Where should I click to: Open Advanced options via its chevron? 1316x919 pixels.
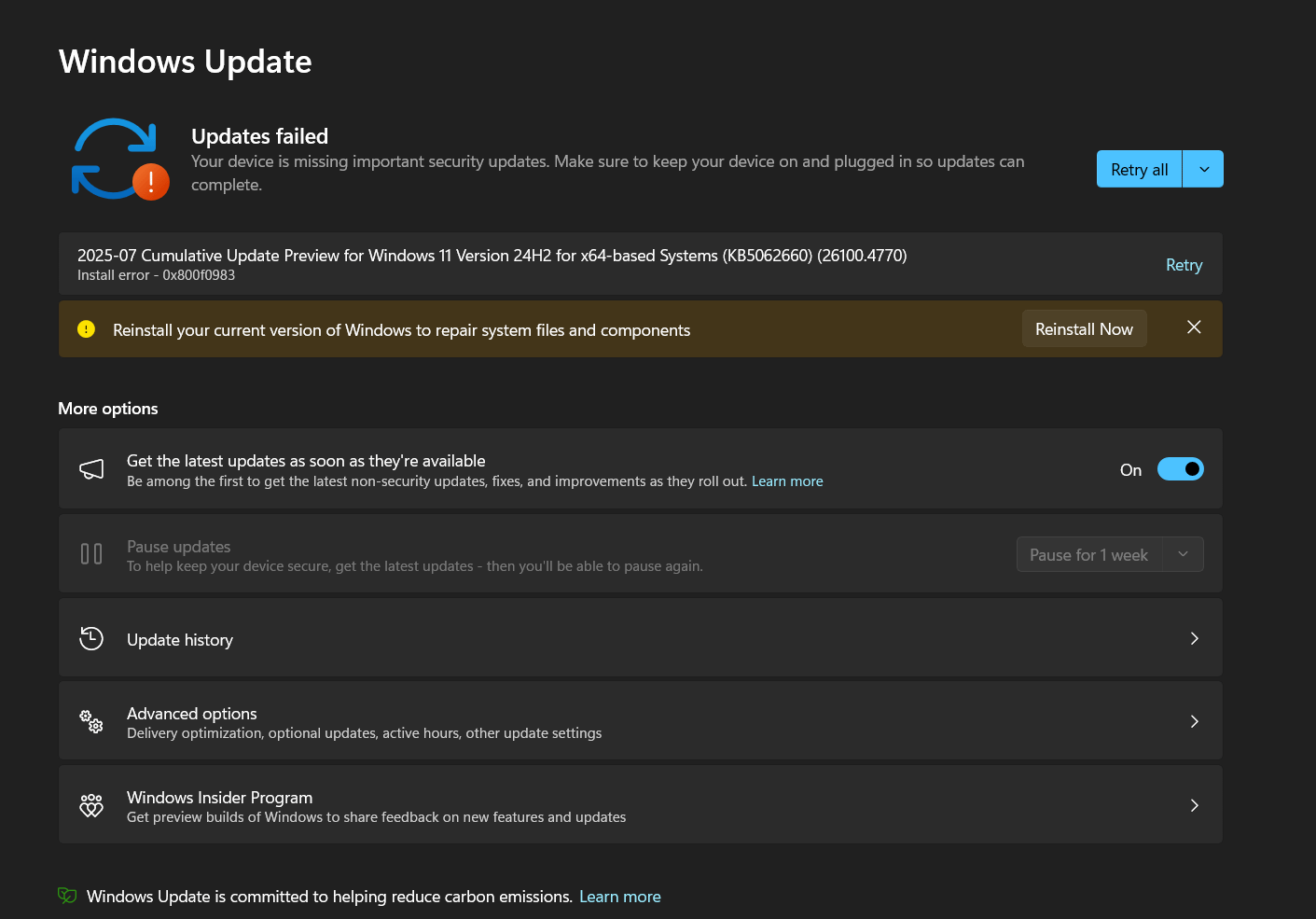click(1194, 721)
